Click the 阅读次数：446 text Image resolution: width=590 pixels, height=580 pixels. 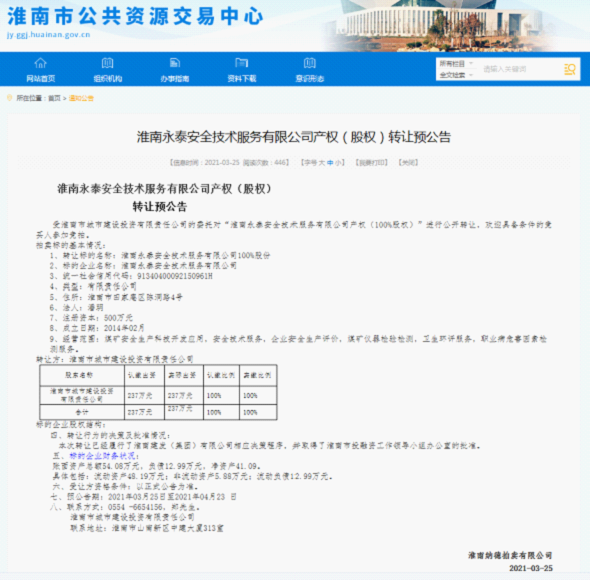(x=265, y=163)
